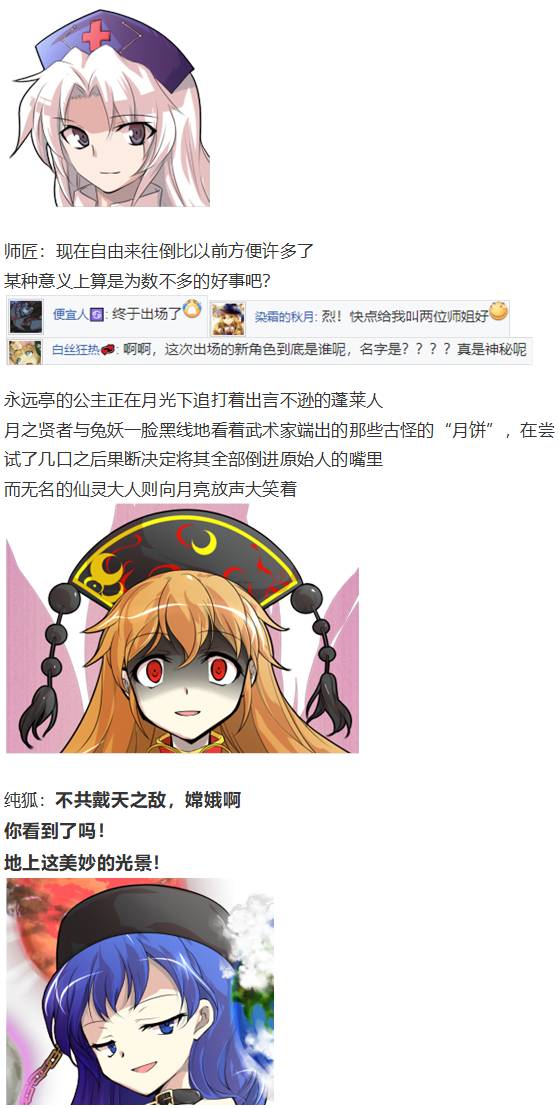Click the smiley emoji after 两位师姐好
The width and height of the screenshot is (558, 1108).
(499, 310)
